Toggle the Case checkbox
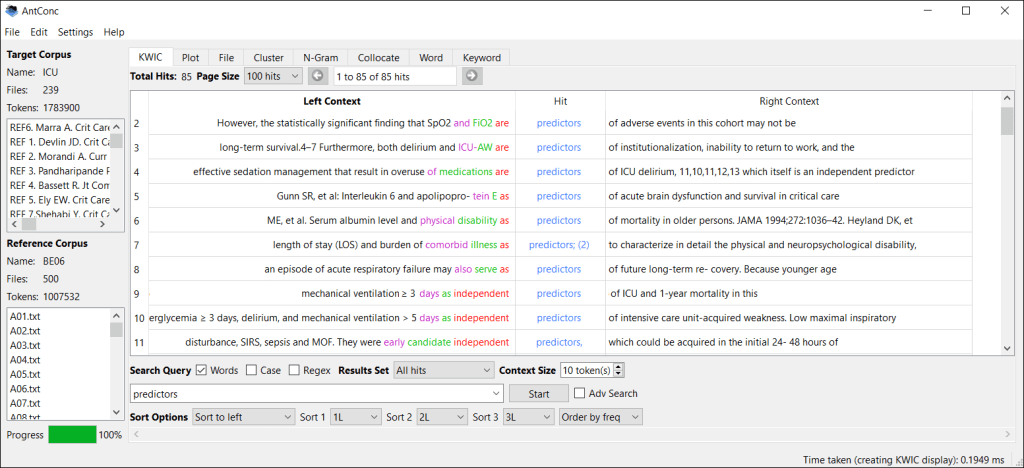The height and width of the screenshot is (468, 1024). (x=251, y=370)
